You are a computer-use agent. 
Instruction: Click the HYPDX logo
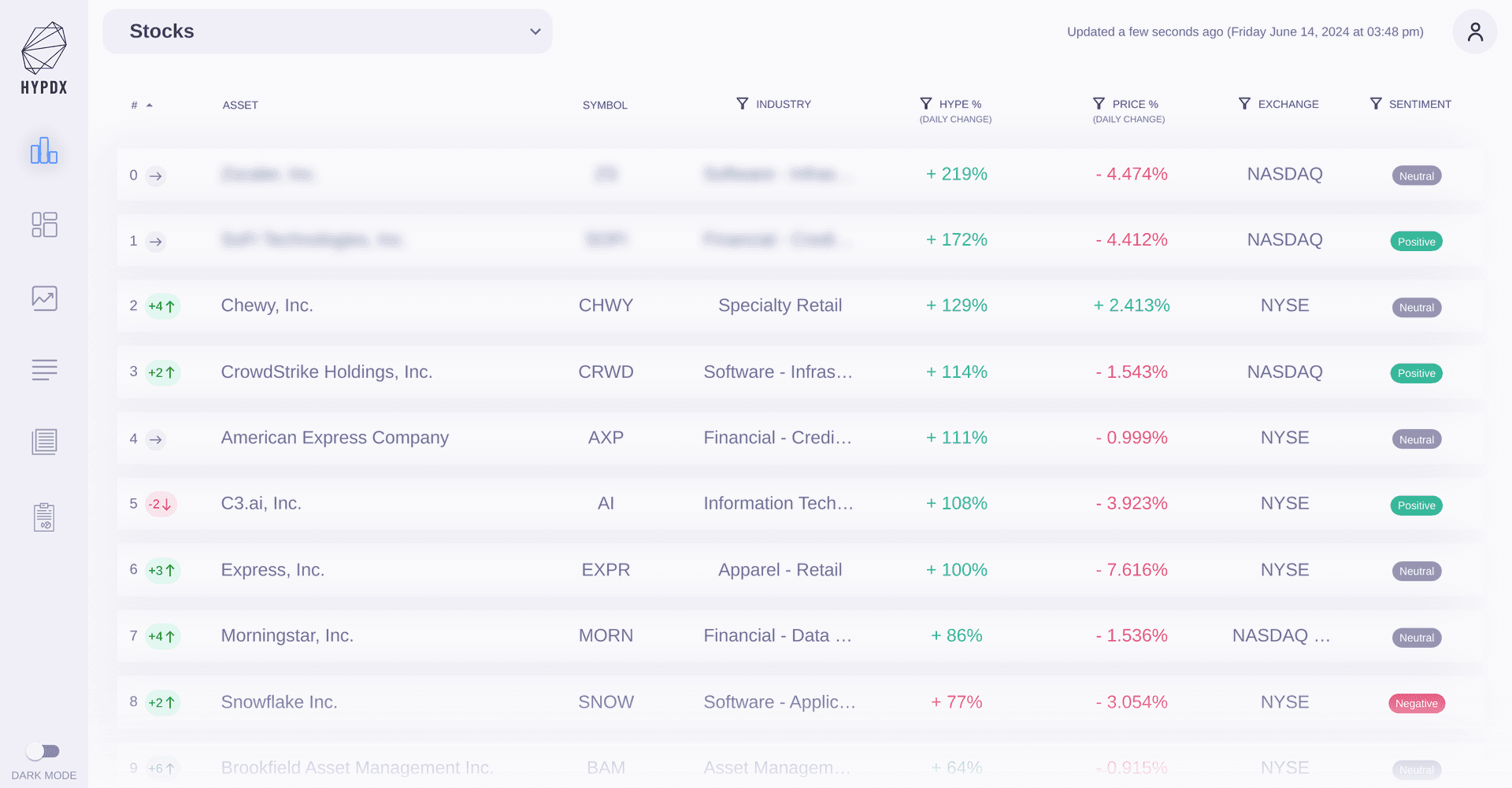[x=44, y=58]
